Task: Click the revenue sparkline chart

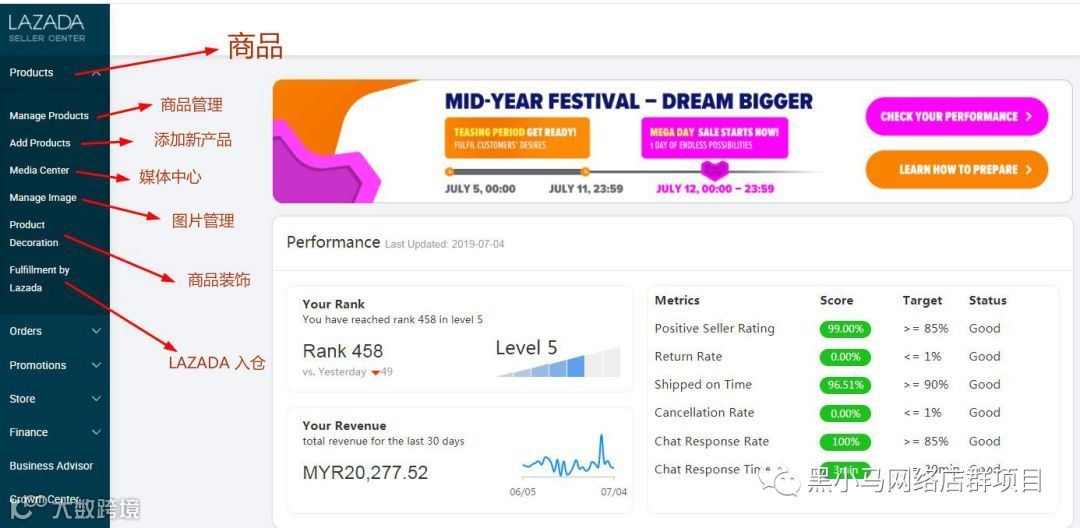Action: click(568, 457)
